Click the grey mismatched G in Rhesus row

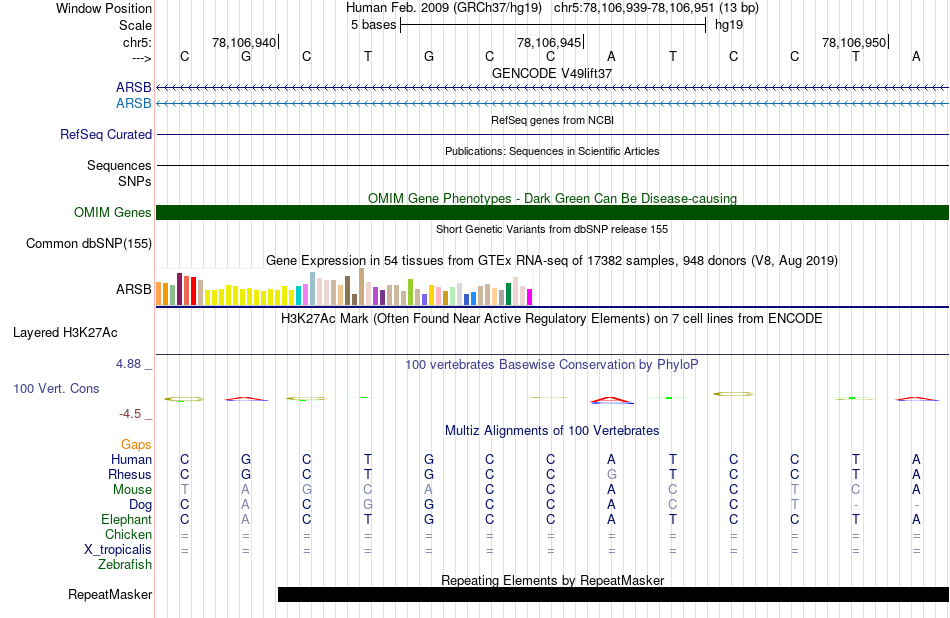(x=611, y=474)
